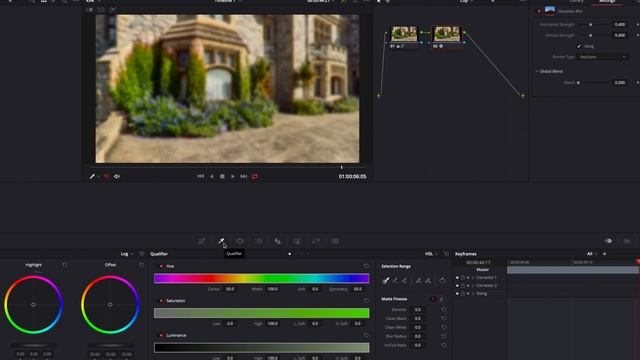Viewport: 640px width, 360px height.
Task: Select the Picker eyedropper in Selection Range
Action: click(386, 280)
